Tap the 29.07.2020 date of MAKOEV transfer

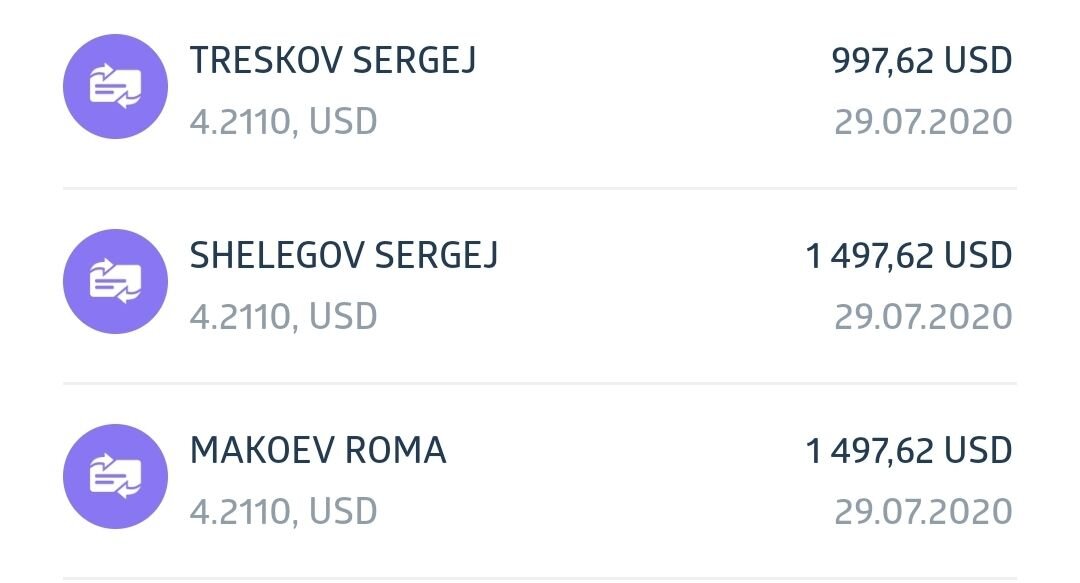click(923, 512)
